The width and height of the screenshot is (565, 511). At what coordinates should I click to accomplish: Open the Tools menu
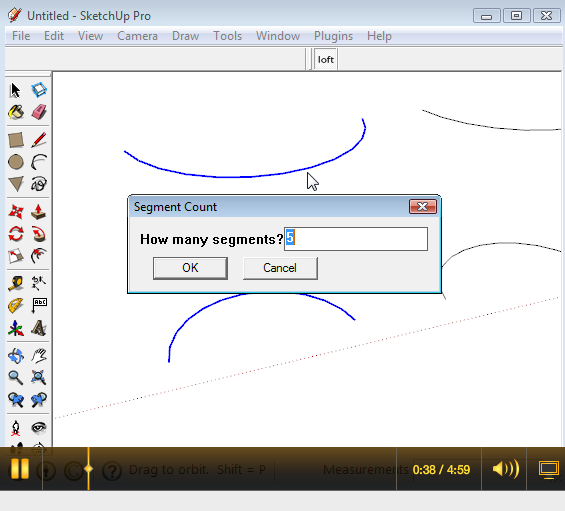tap(227, 36)
